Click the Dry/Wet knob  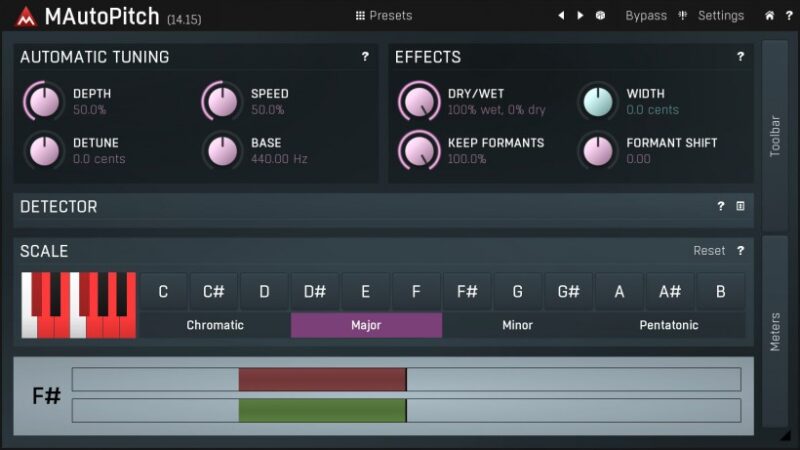[419, 101]
